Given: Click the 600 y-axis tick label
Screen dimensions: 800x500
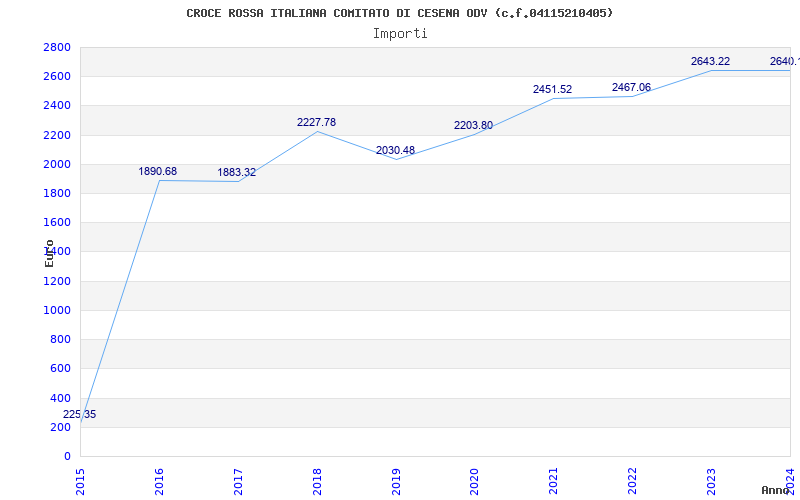Looking at the screenshot, I should 61,368.
